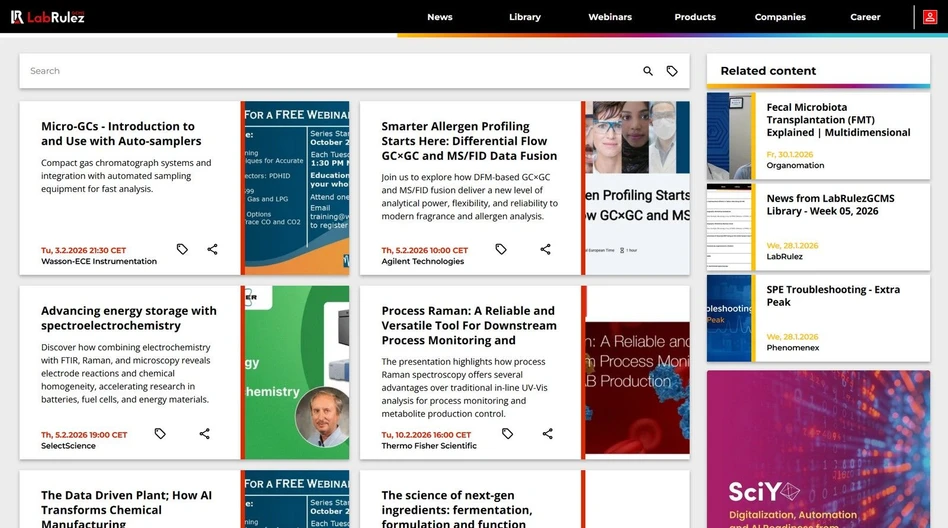Open SPE Troubleshooting - Extra Peak item
This screenshot has width=948, height=528.
(x=833, y=296)
